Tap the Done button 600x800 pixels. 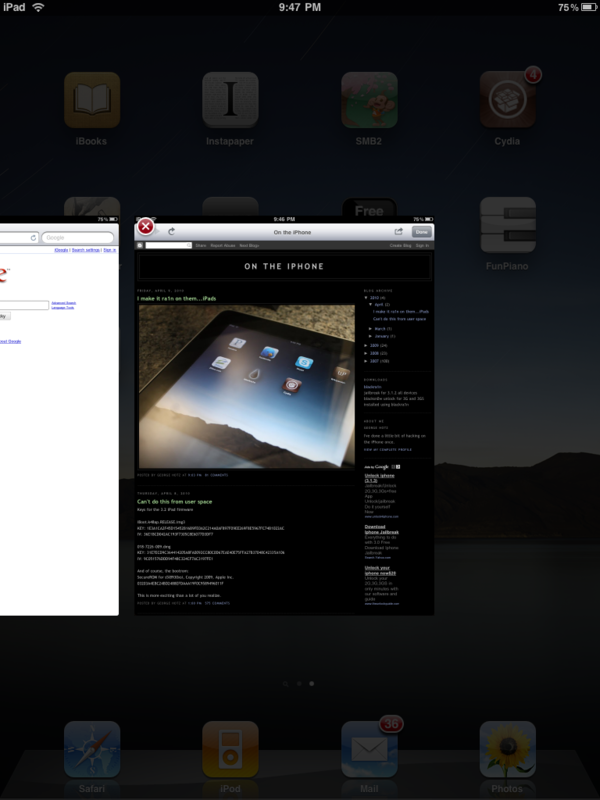tap(421, 232)
